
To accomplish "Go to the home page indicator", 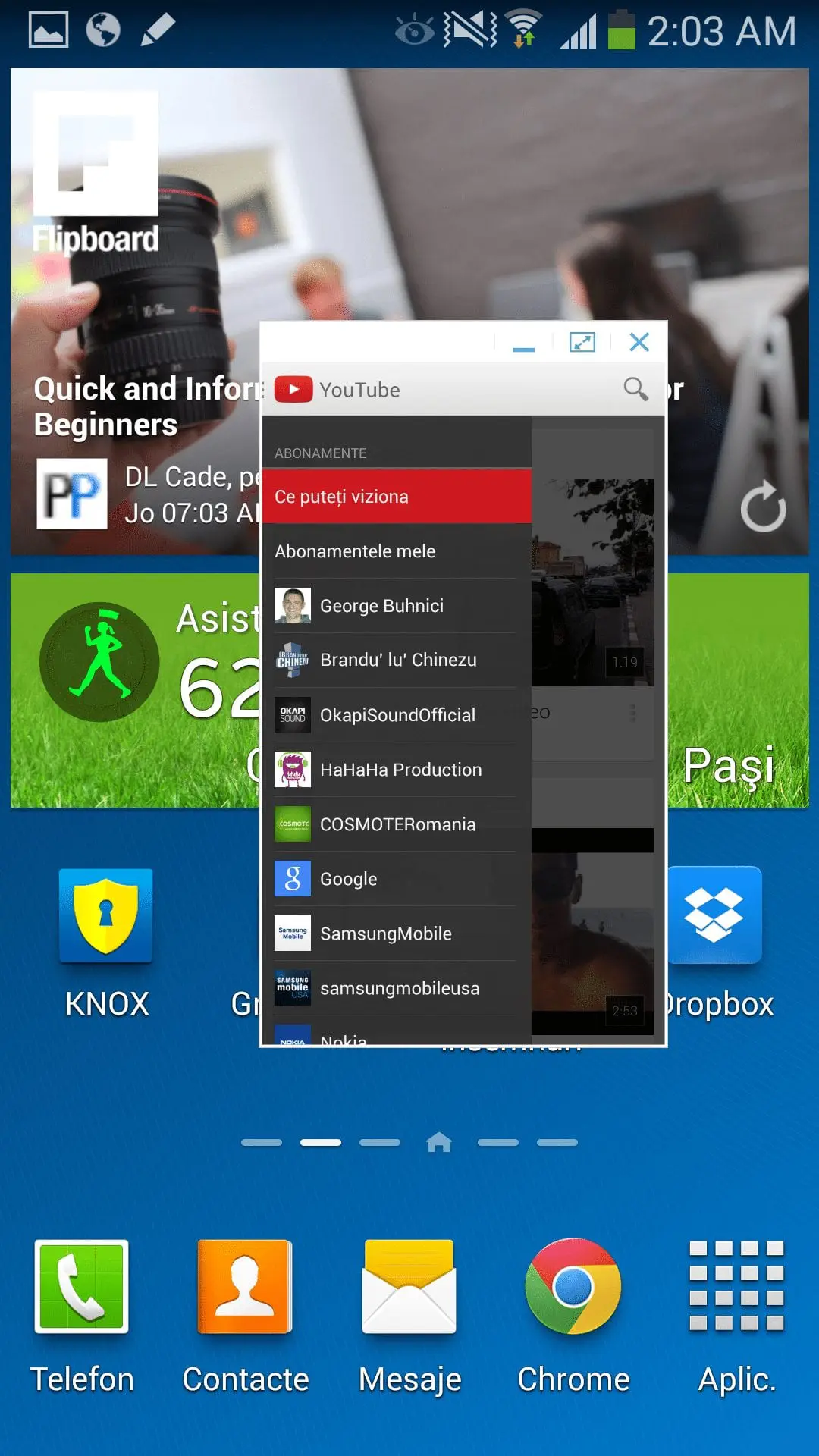I will pyautogui.click(x=439, y=1142).
